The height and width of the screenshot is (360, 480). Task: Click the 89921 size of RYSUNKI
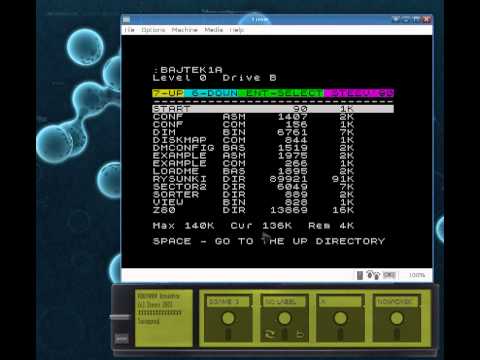(288, 179)
